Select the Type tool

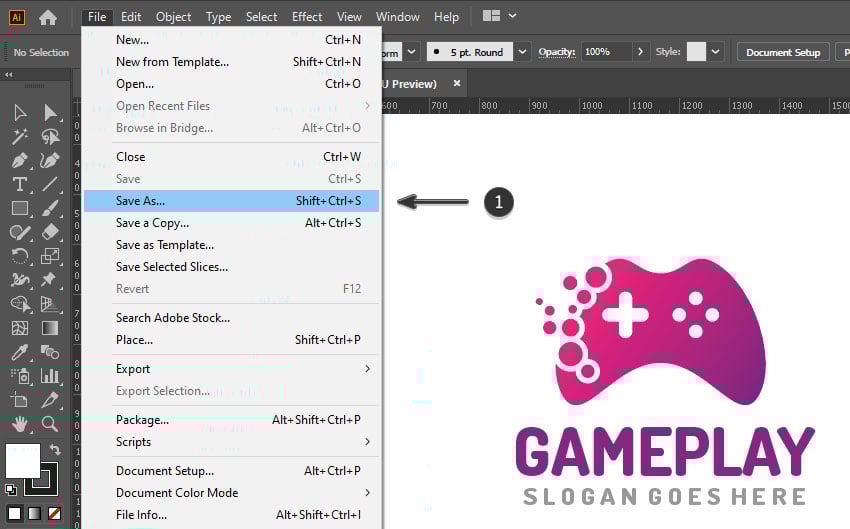click(19, 184)
